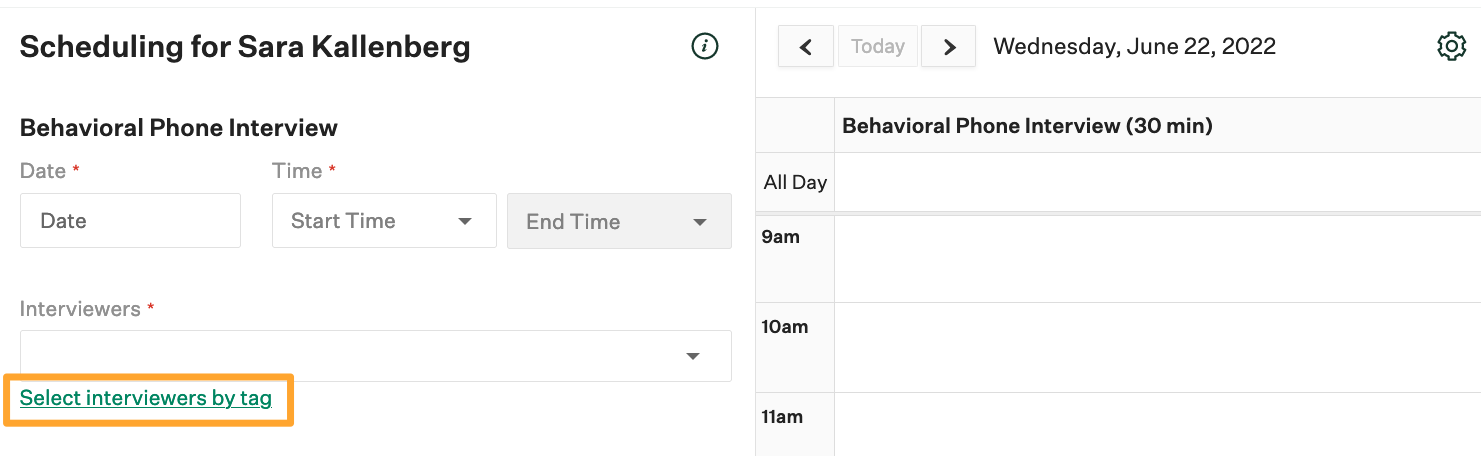The image size is (1481, 456).
Task: Go to previous day with left arrow
Action: [x=806, y=47]
